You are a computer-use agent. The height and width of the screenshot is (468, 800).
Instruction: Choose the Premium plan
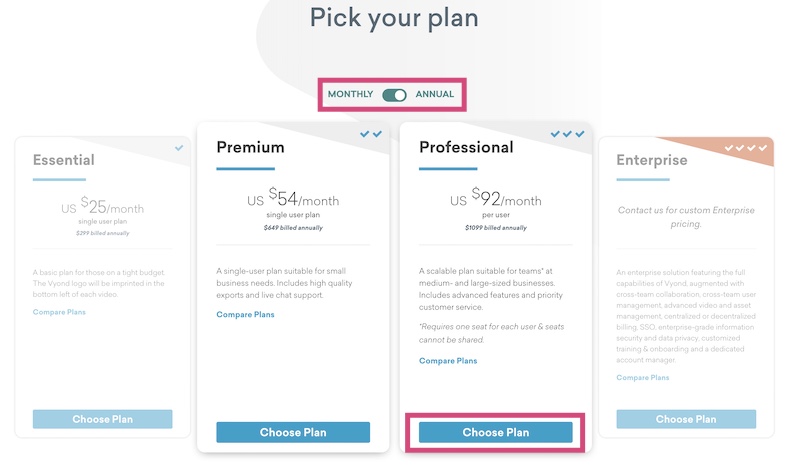tap(293, 432)
